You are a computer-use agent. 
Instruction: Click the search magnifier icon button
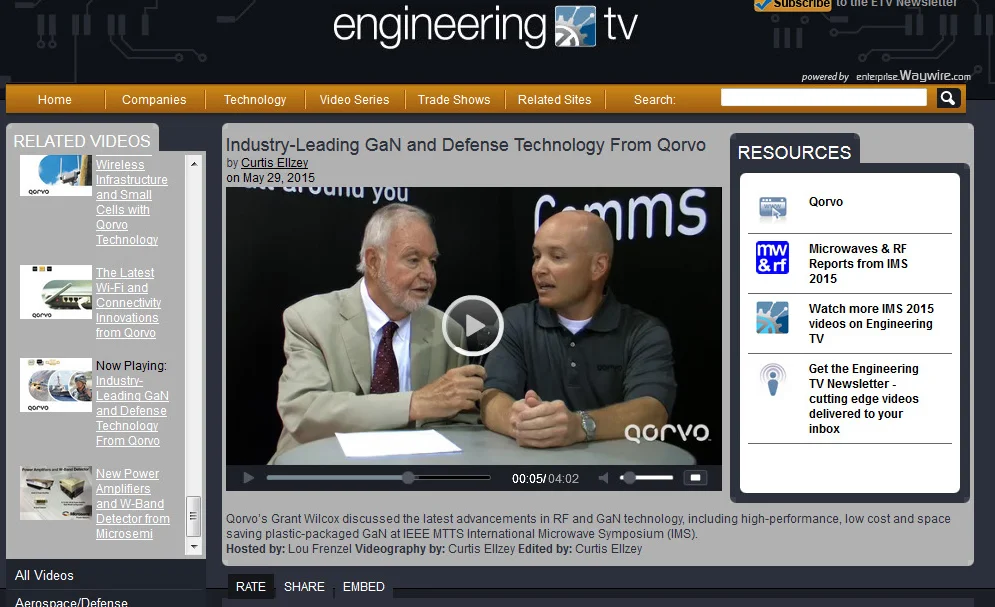(x=948, y=98)
